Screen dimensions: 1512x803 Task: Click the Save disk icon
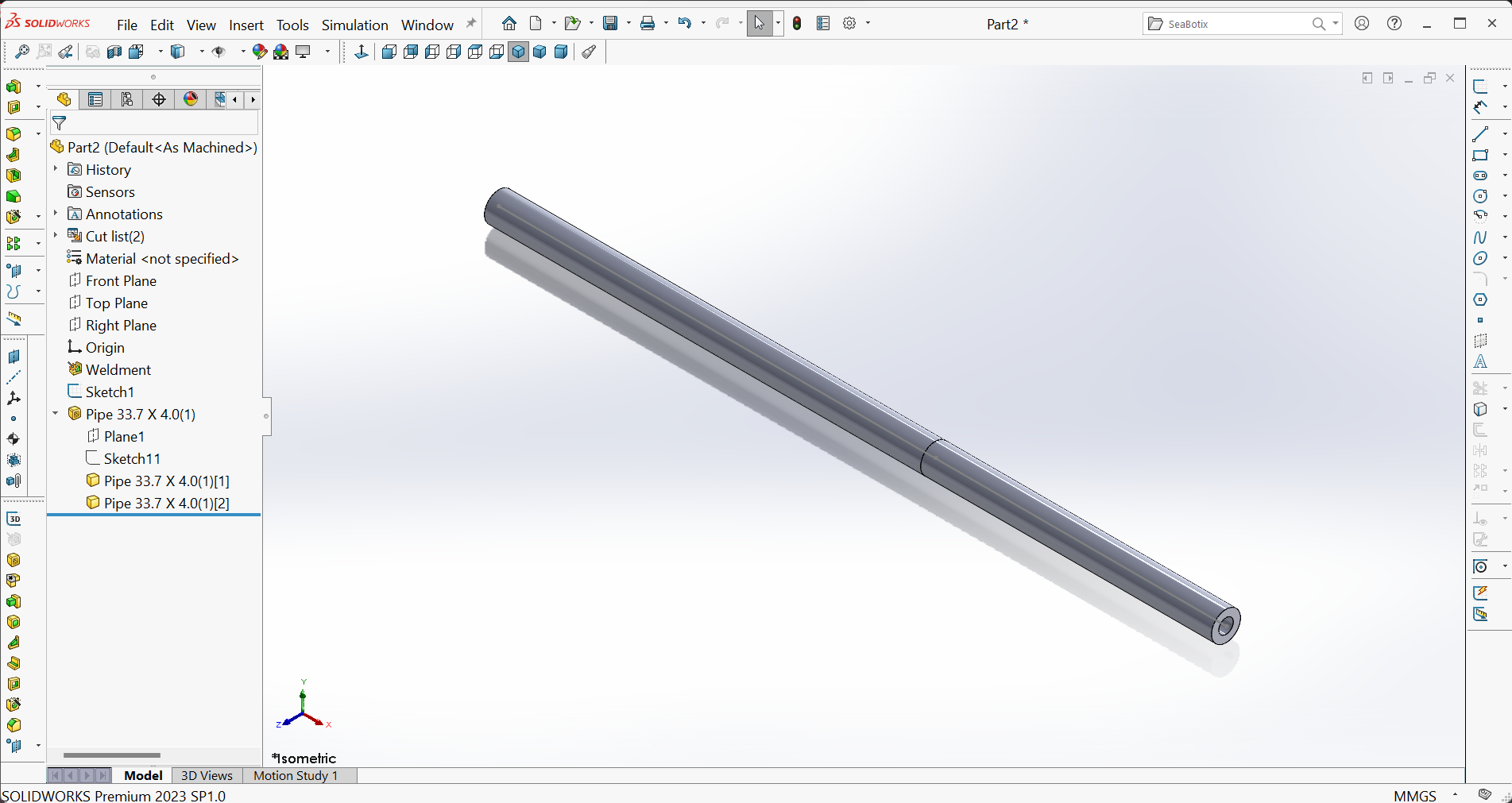coord(610,24)
